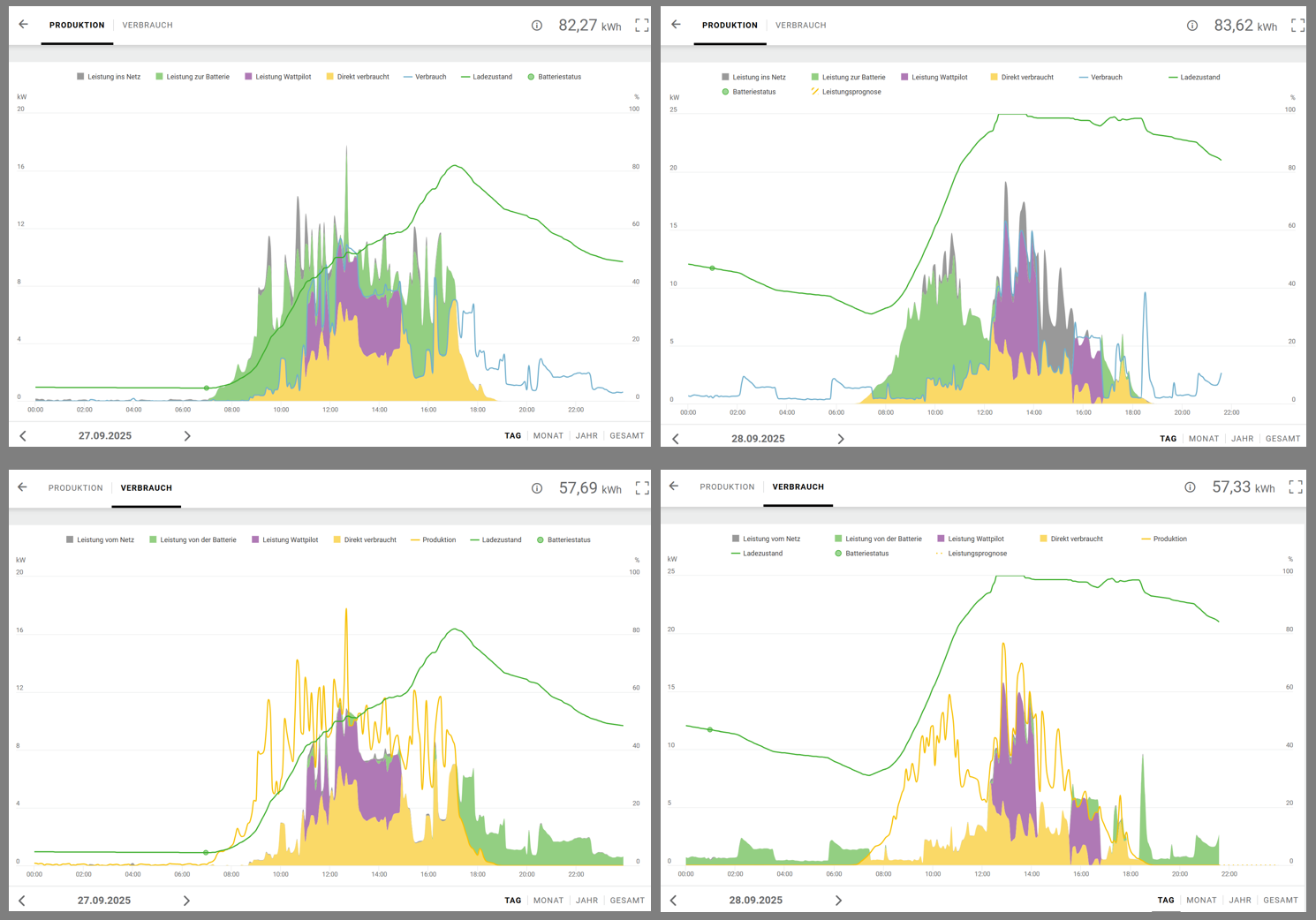Go back using arrow in 57,33 kWh panel

click(674, 486)
